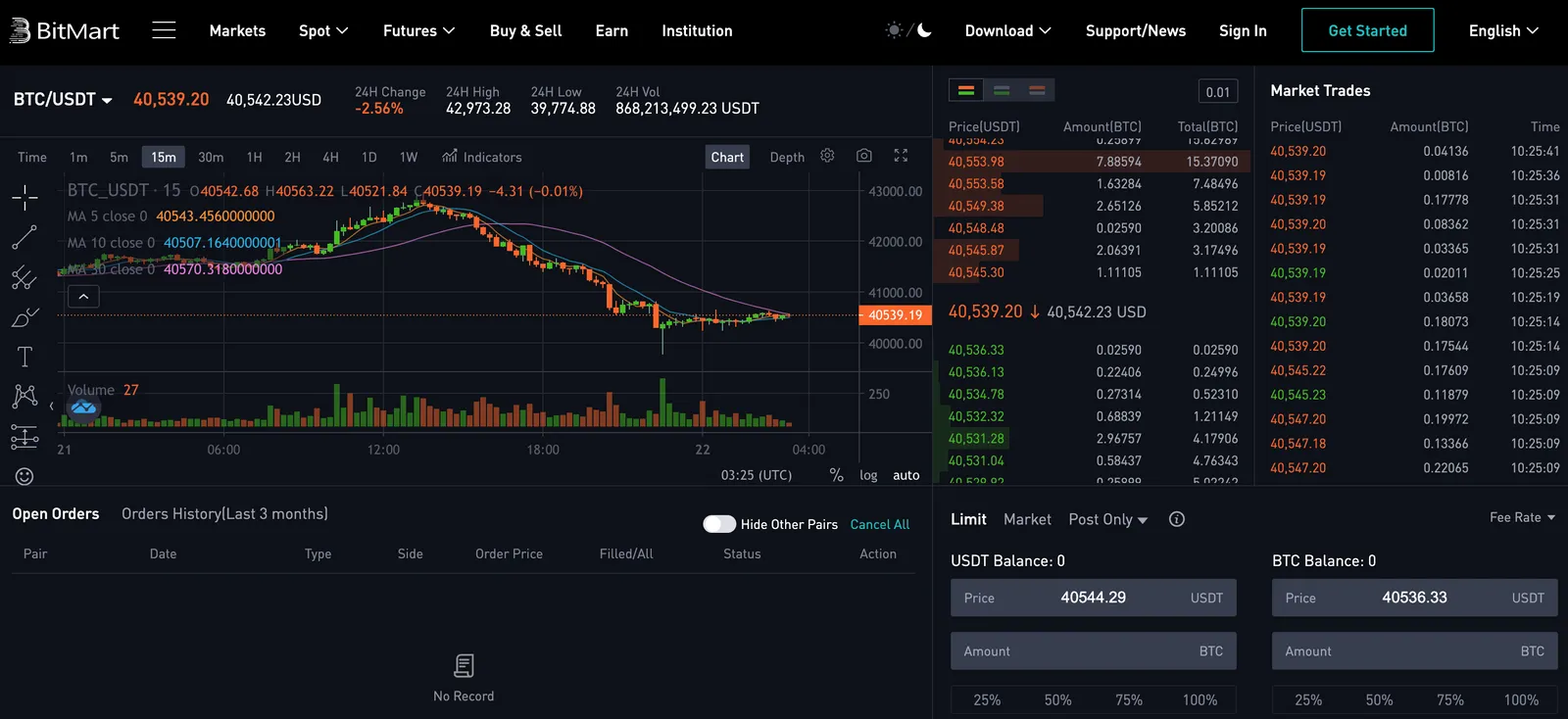Click the cloud icon in volume pane

tap(83, 407)
